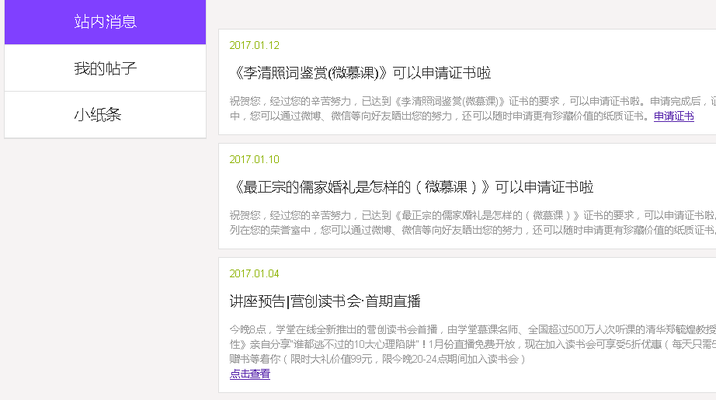Screen dimensions: 716x400
Task: Open the 李清照词鉴赏 certificate message title
Action: pyautogui.click(x=360, y=73)
